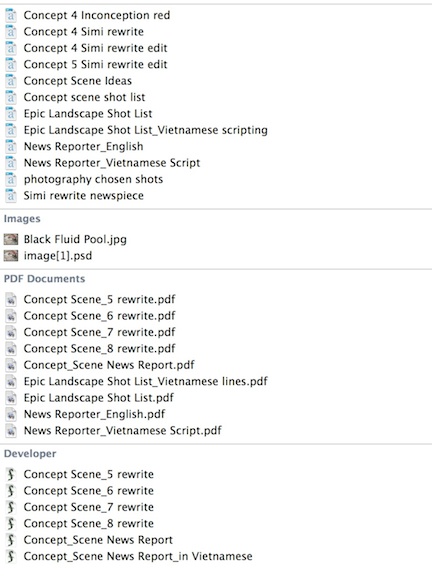Click document icon beside Epic Landscape Shot List
The width and height of the screenshot is (432, 582).
coord(11,114)
